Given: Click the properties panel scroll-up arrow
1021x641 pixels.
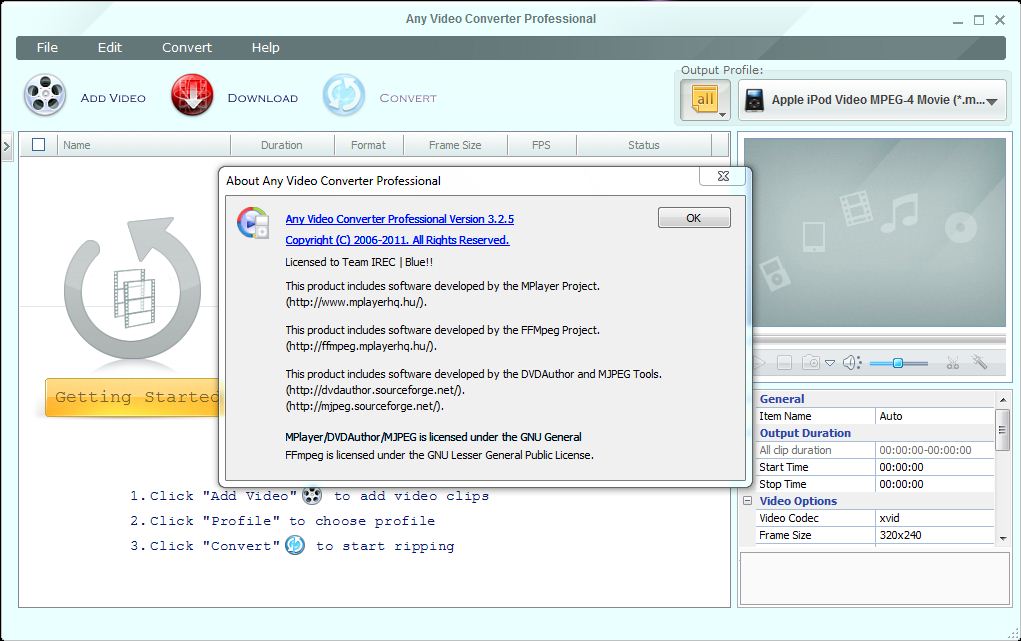Looking at the screenshot, I should (x=1002, y=399).
